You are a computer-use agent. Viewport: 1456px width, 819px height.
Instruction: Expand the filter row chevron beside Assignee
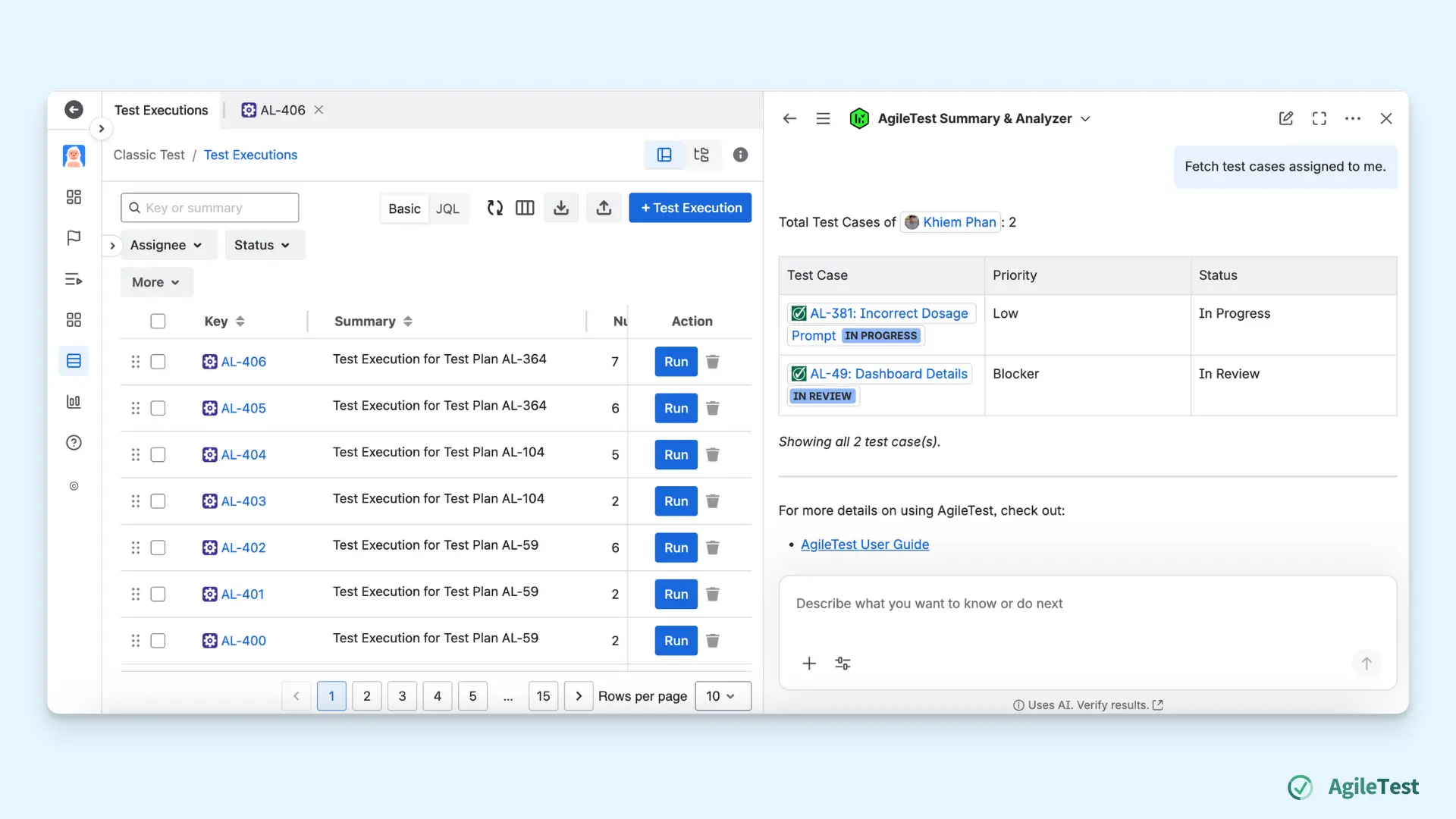click(112, 245)
